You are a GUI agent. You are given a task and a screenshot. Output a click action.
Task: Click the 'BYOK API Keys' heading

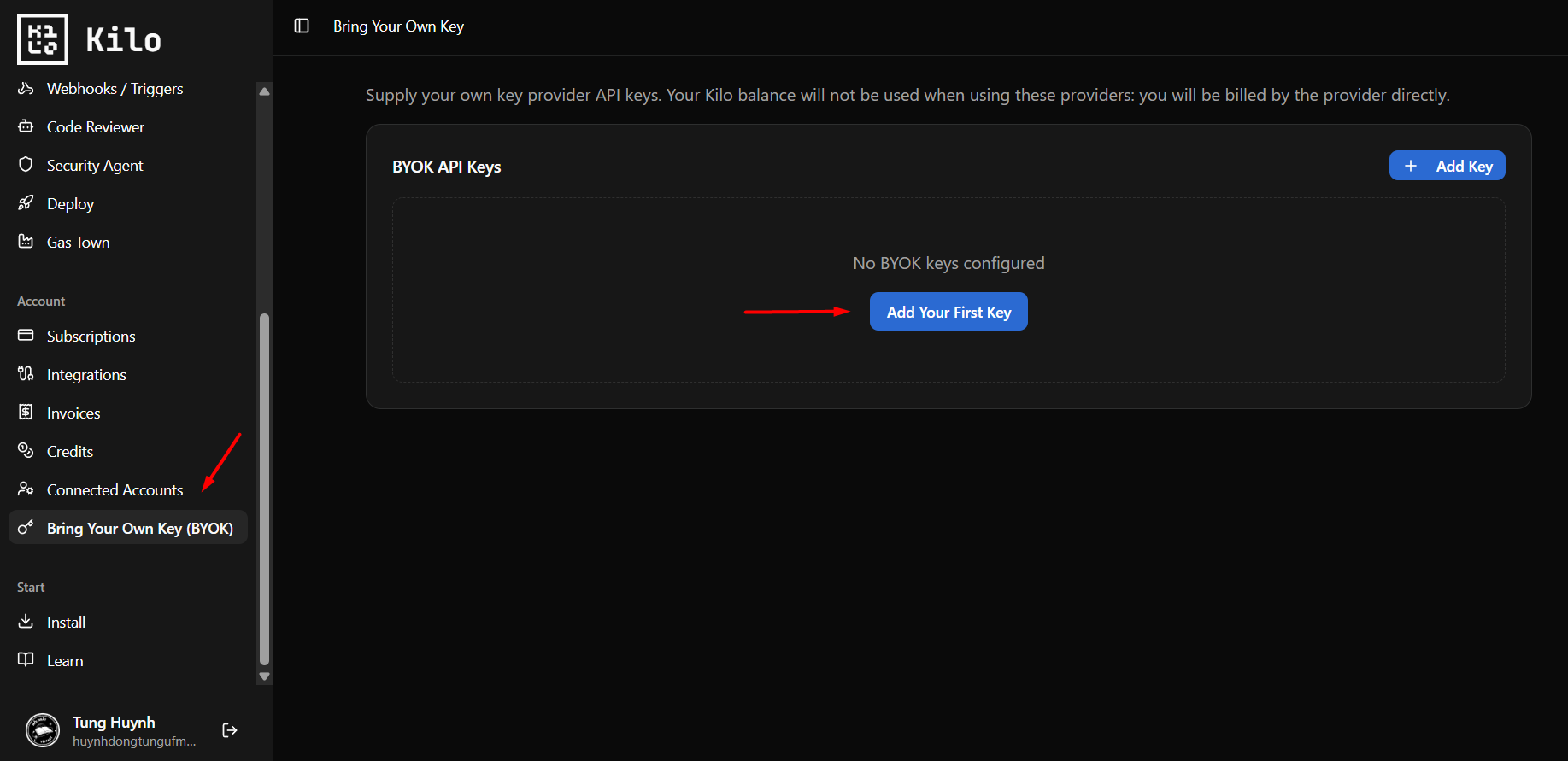[x=447, y=167]
